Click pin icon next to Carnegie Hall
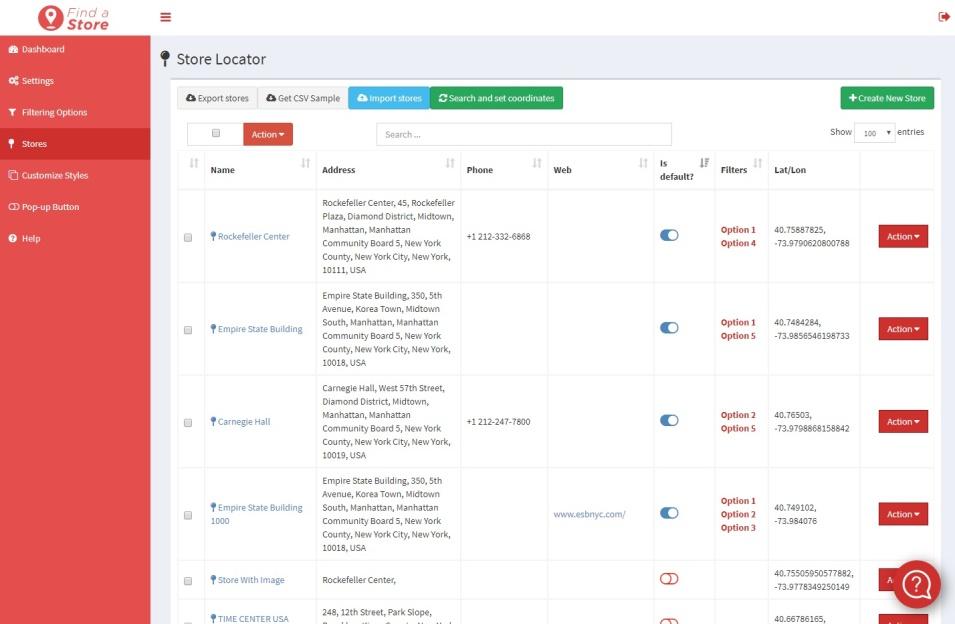The image size is (955, 624). [213, 421]
